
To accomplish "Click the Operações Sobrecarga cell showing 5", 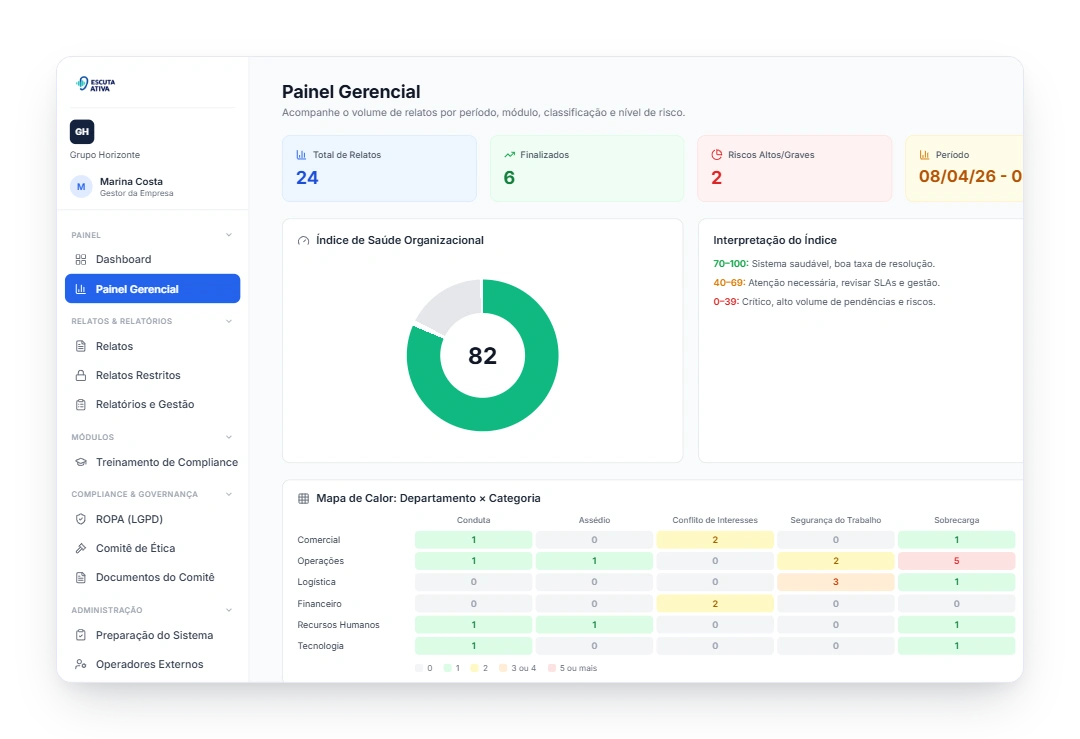I will pos(956,561).
